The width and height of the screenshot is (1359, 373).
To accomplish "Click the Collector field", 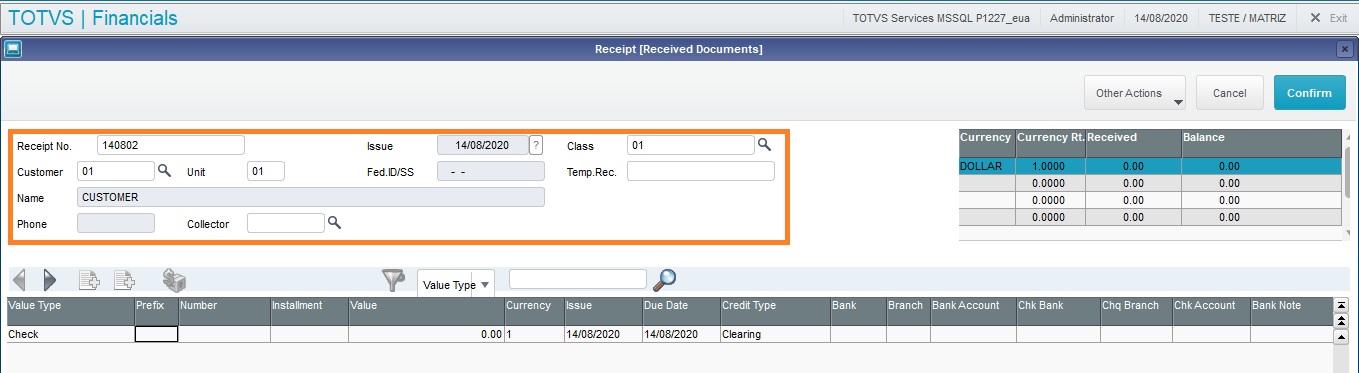I will coord(286,223).
